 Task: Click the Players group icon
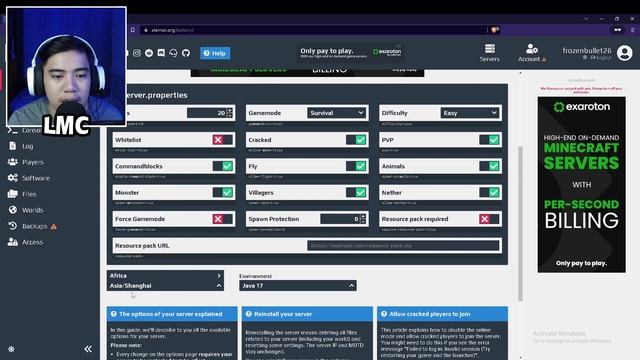pos(13,162)
